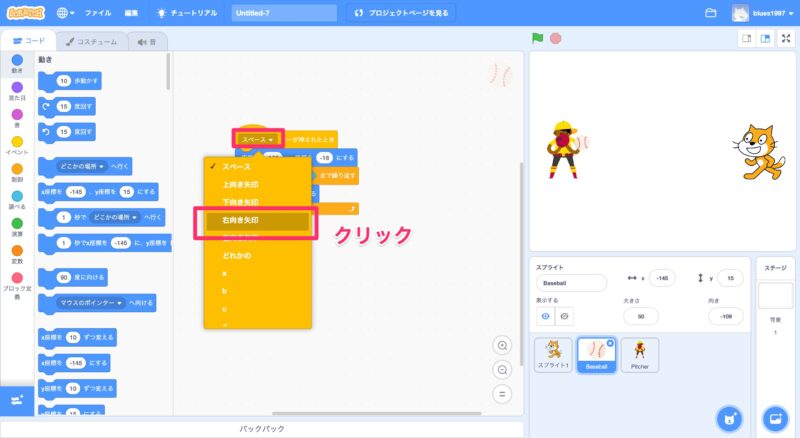Switch to the コスチューム tab
Image resolution: width=800 pixels, height=438 pixels.
pyautogui.click(x=91, y=41)
